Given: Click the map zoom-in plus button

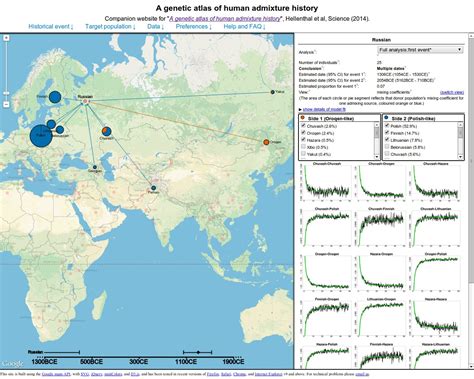Looking at the screenshot, I should tap(6, 38).
